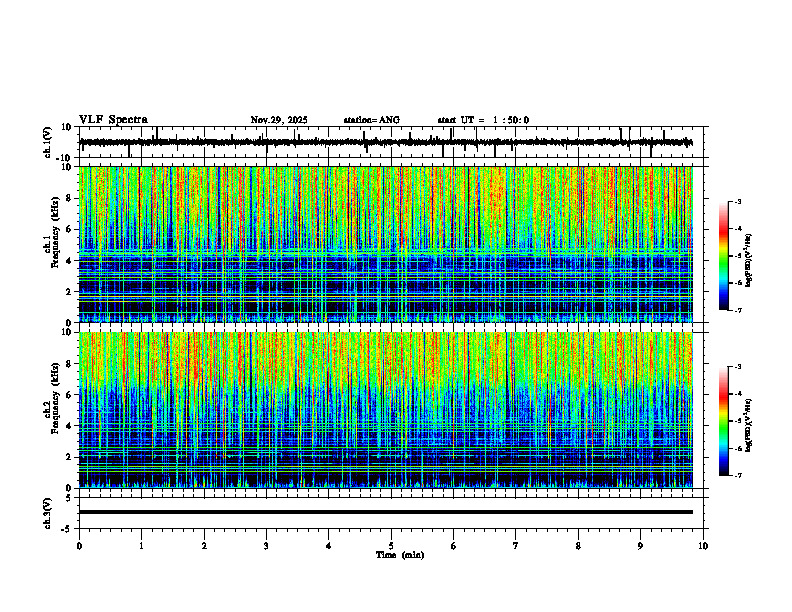Click time axis tick label "2"
The height and width of the screenshot is (612, 792).
click(x=204, y=546)
